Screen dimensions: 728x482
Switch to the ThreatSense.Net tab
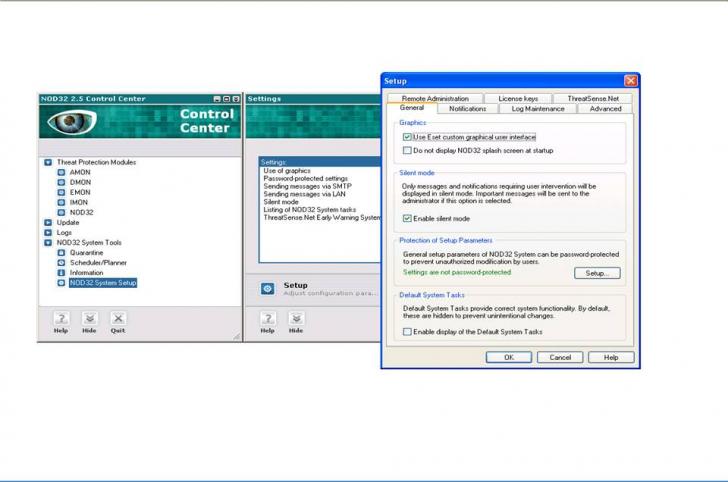coord(593,98)
